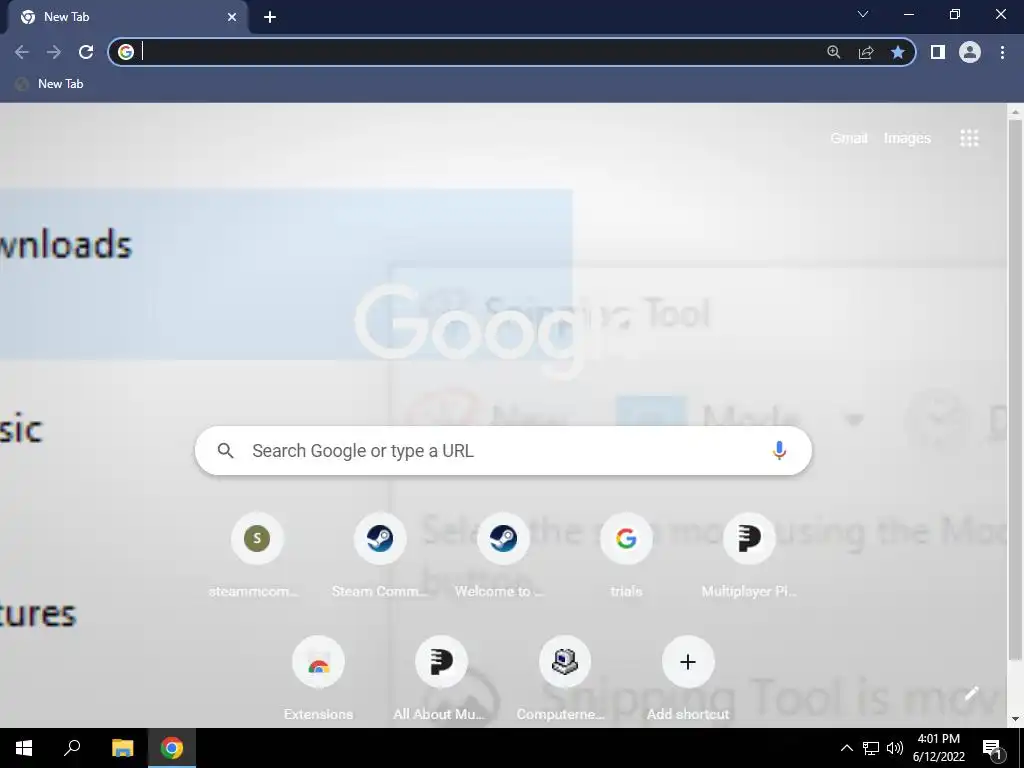Viewport: 1024px width, 768px height.
Task: Open the profile avatar menu
Action: coord(970,52)
